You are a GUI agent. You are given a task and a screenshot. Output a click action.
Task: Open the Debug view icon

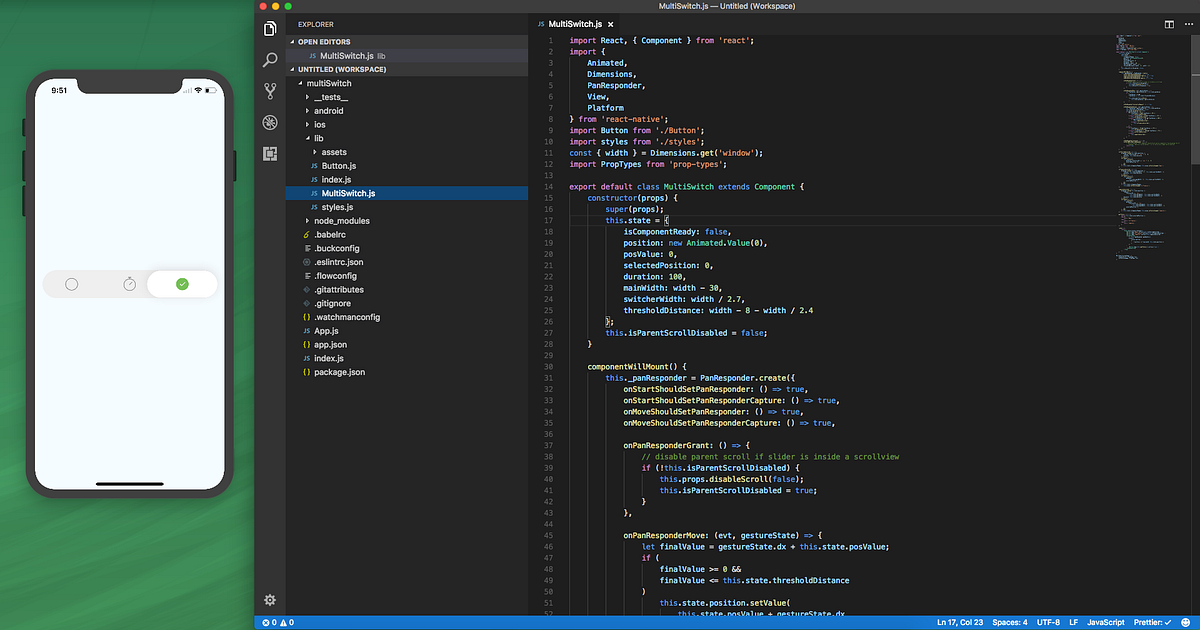click(269, 122)
